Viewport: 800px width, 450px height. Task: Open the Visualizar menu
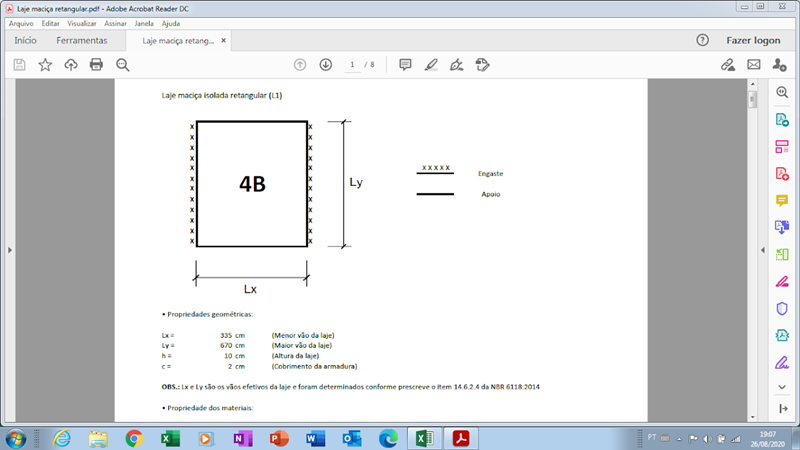point(82,23)
